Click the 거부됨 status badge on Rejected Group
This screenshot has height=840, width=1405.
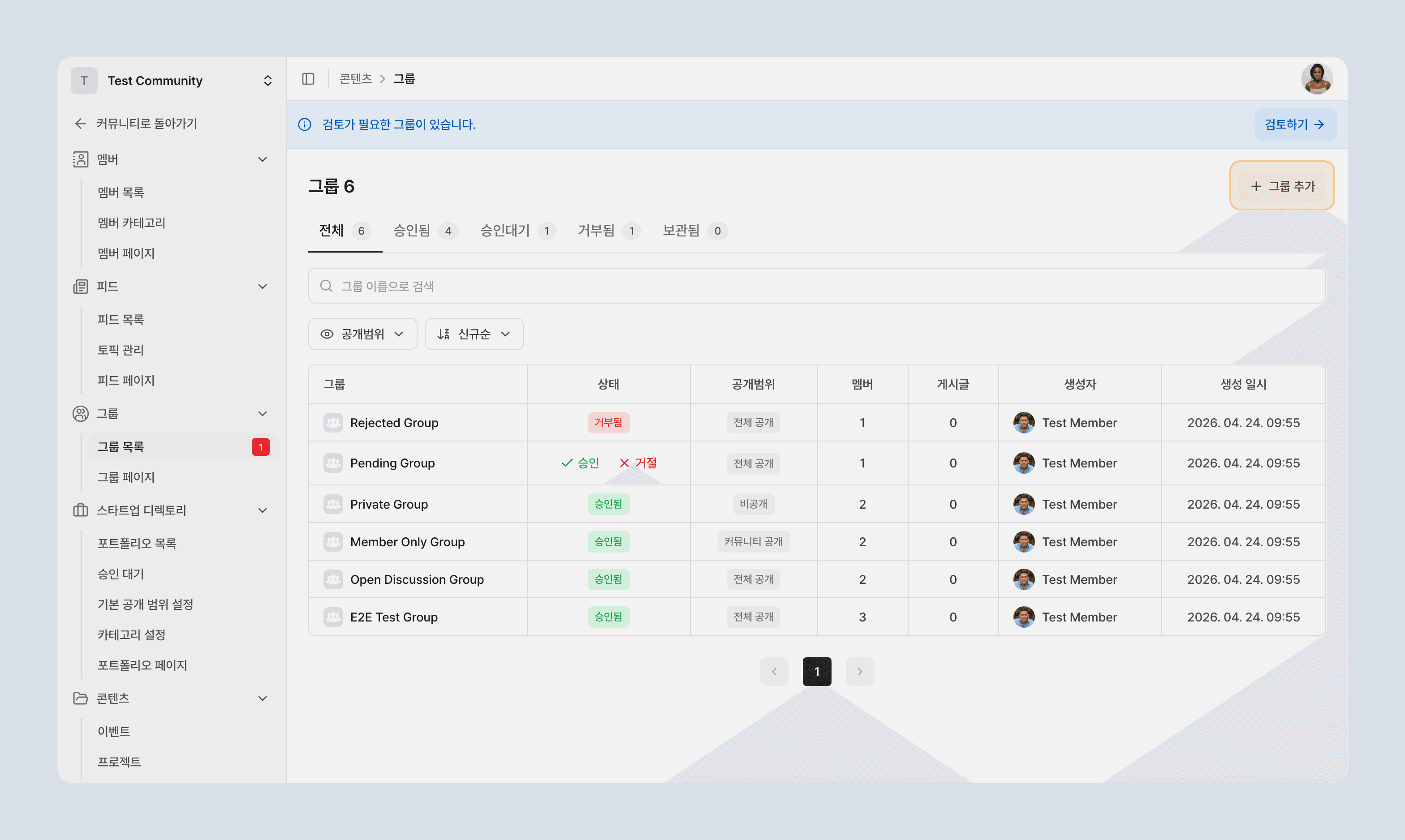pos(608,423)
